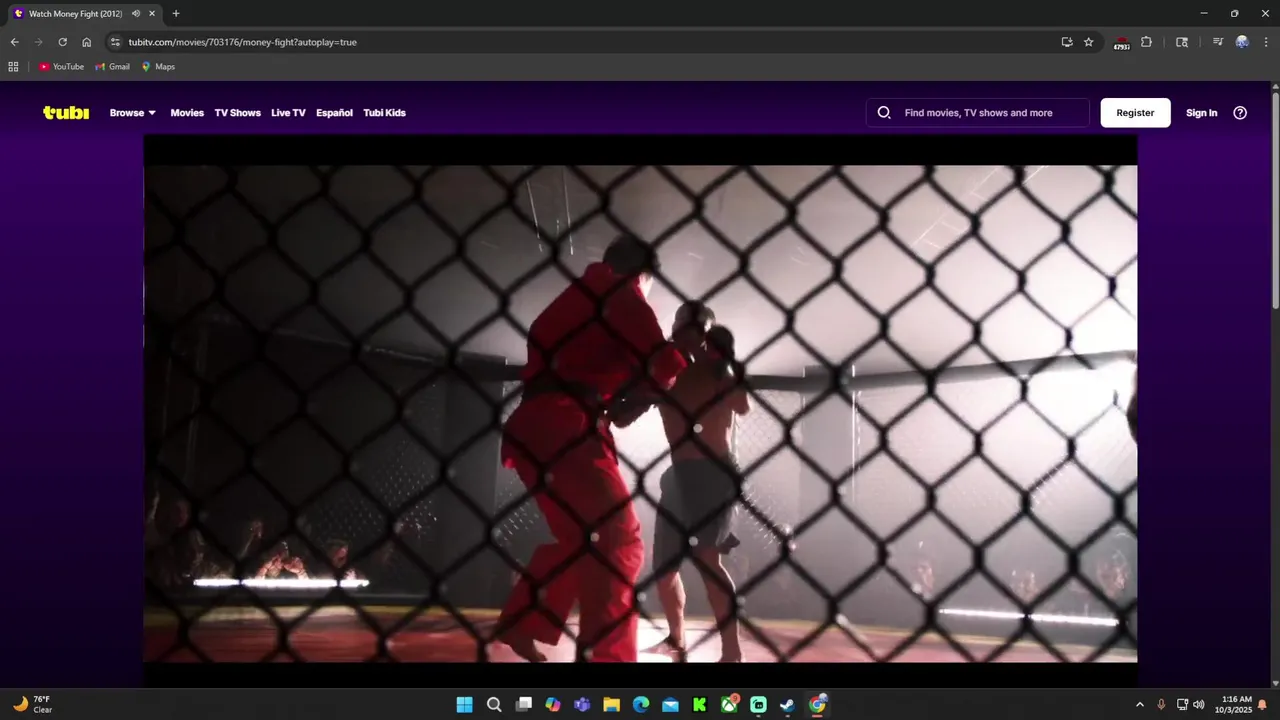The height and width of the screenshot is (720, 1280).
Task: Open the reading/search side panel icon
Action: 1182,42
